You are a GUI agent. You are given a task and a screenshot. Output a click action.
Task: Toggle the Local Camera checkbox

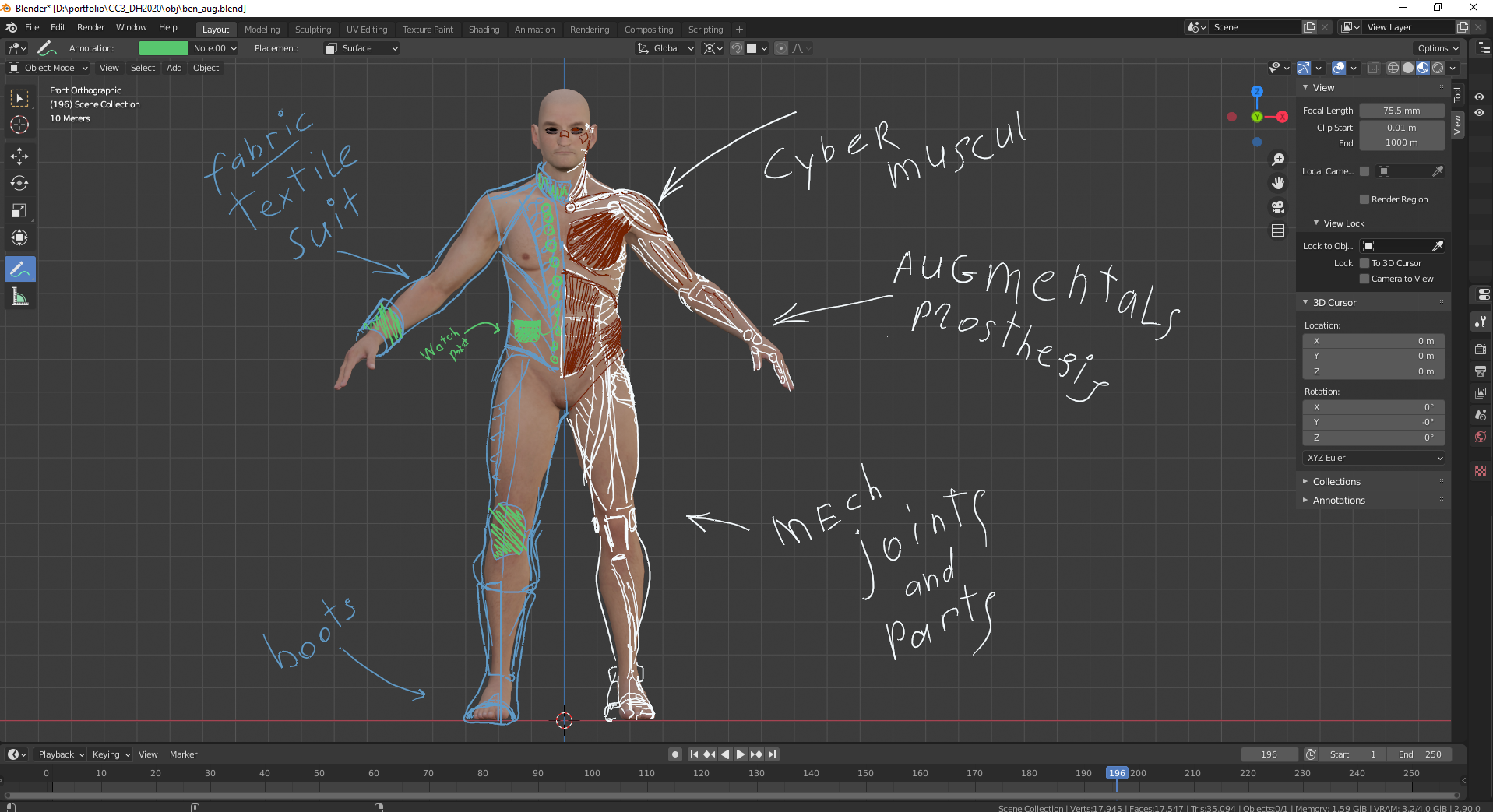point(1364,171)
